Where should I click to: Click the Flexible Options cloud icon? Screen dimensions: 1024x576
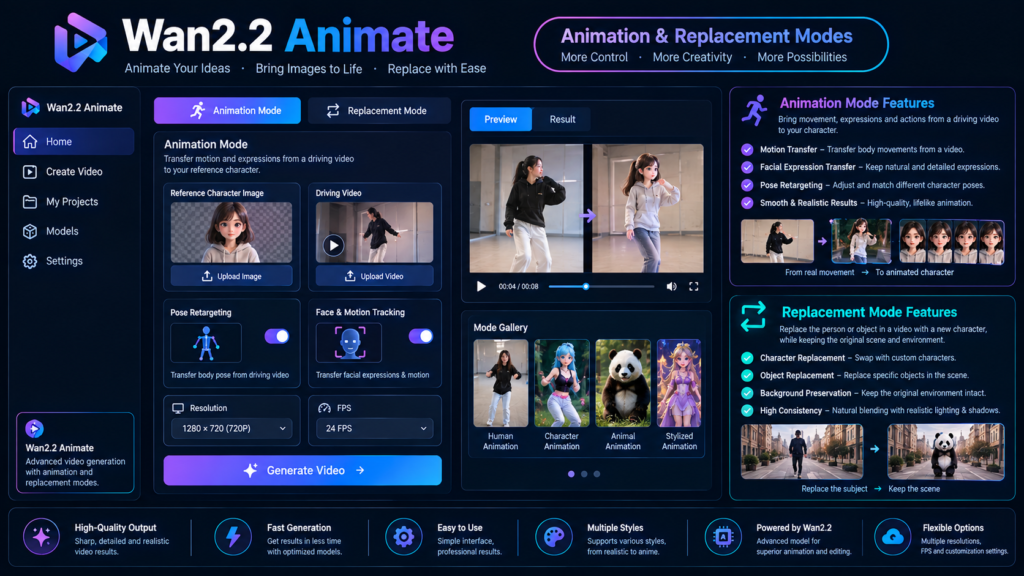point(892,537)
